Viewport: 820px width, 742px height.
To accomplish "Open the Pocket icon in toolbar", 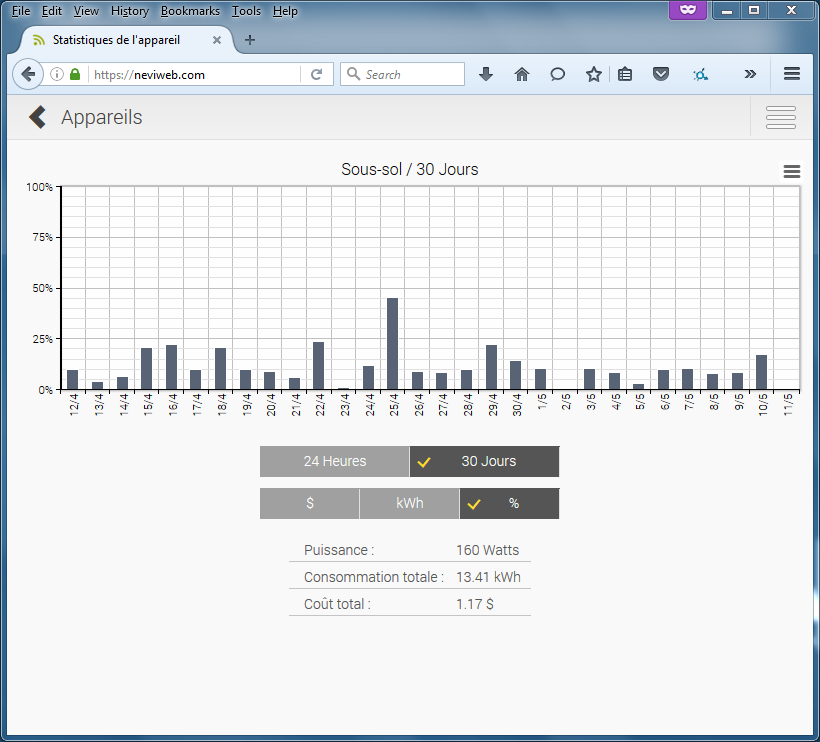I will click(660, 74).
